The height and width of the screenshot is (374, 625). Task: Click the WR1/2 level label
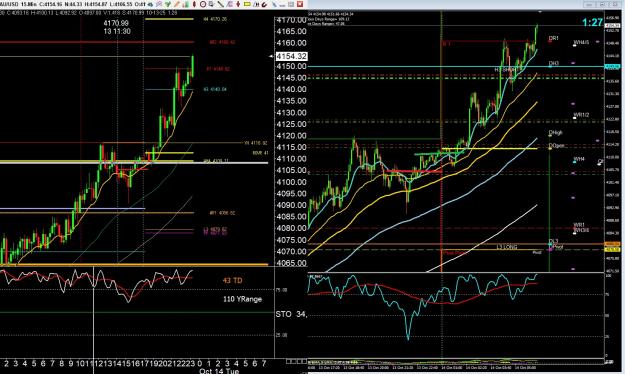tap(581, 115)
